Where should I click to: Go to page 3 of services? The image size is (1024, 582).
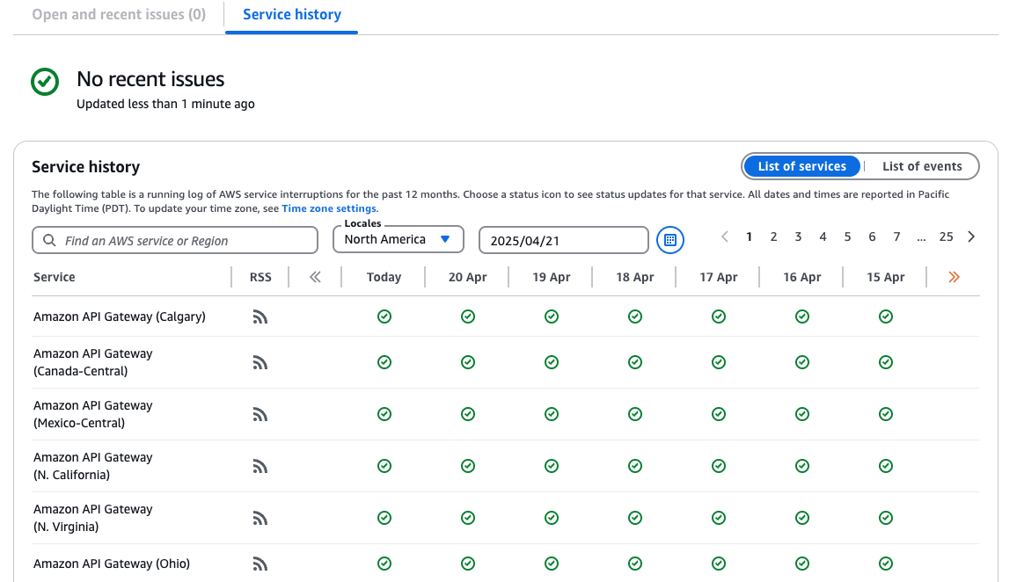click(798, 237)
